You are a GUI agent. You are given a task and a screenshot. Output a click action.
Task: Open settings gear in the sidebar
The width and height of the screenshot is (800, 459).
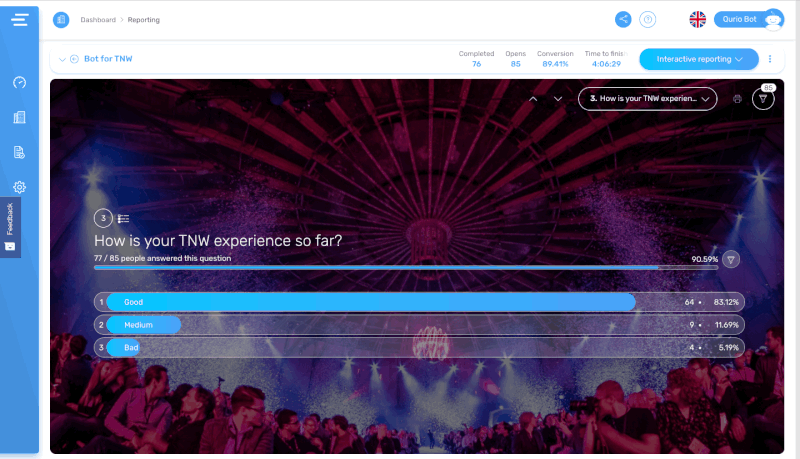click(19, 187)
